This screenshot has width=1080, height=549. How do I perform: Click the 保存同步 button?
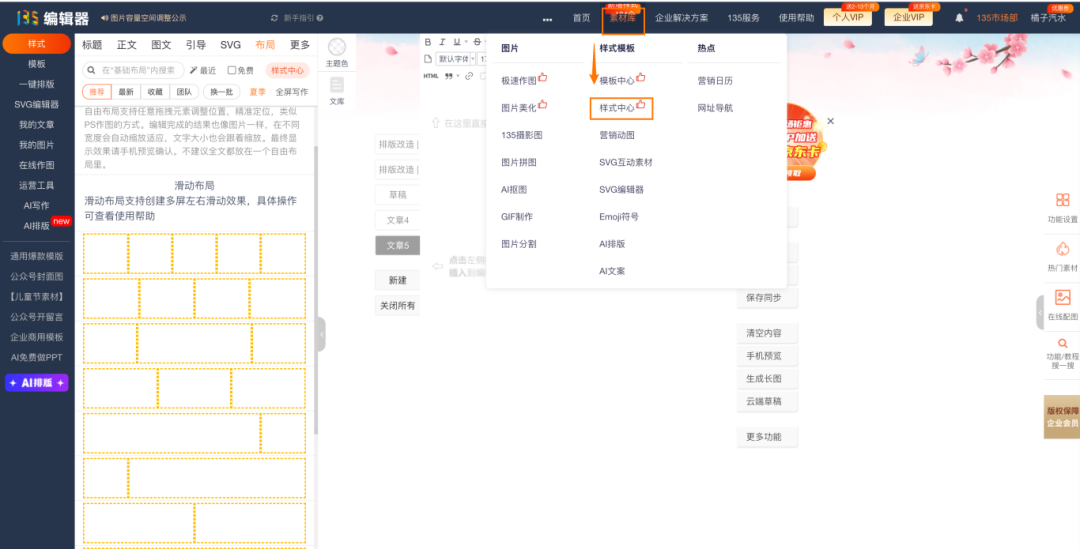(x=766, y=298)
